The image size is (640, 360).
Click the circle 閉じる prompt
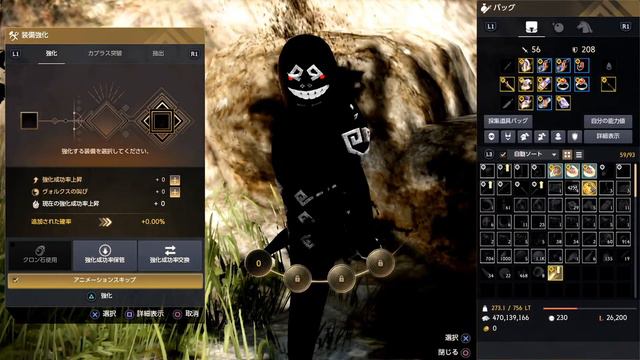(454, 352)
